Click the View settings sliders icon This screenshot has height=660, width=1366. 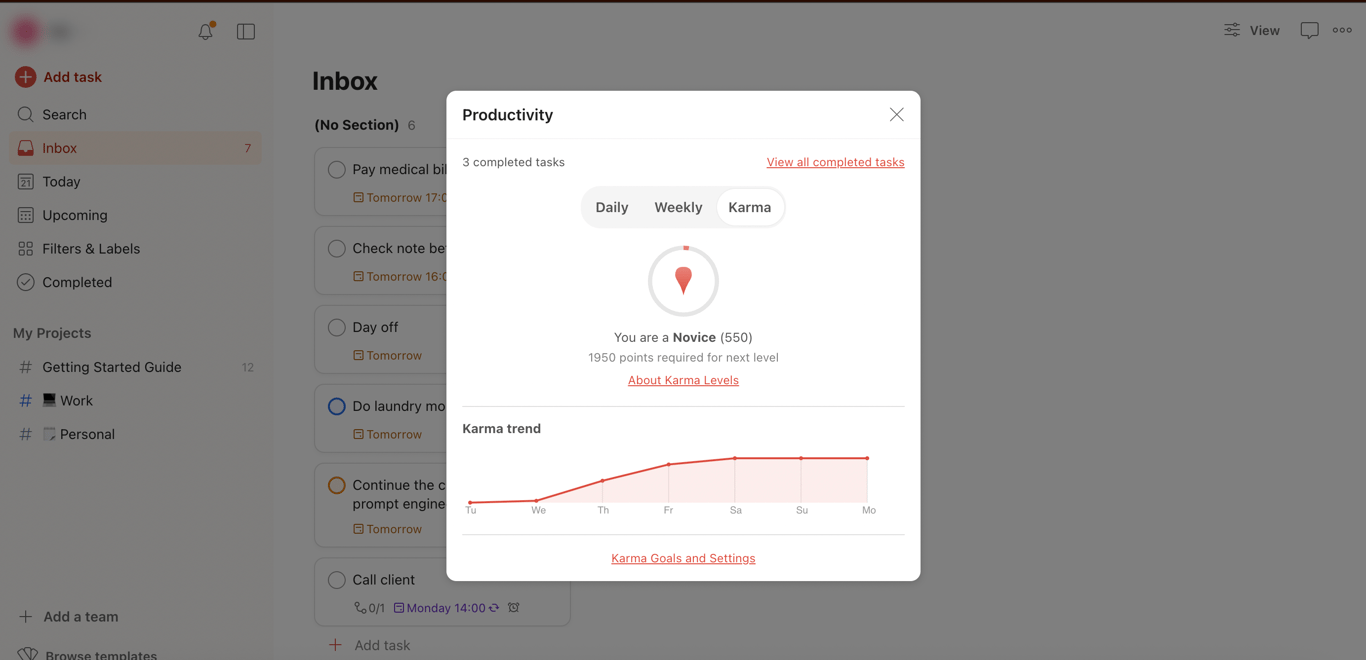(x=1232, y=31)
